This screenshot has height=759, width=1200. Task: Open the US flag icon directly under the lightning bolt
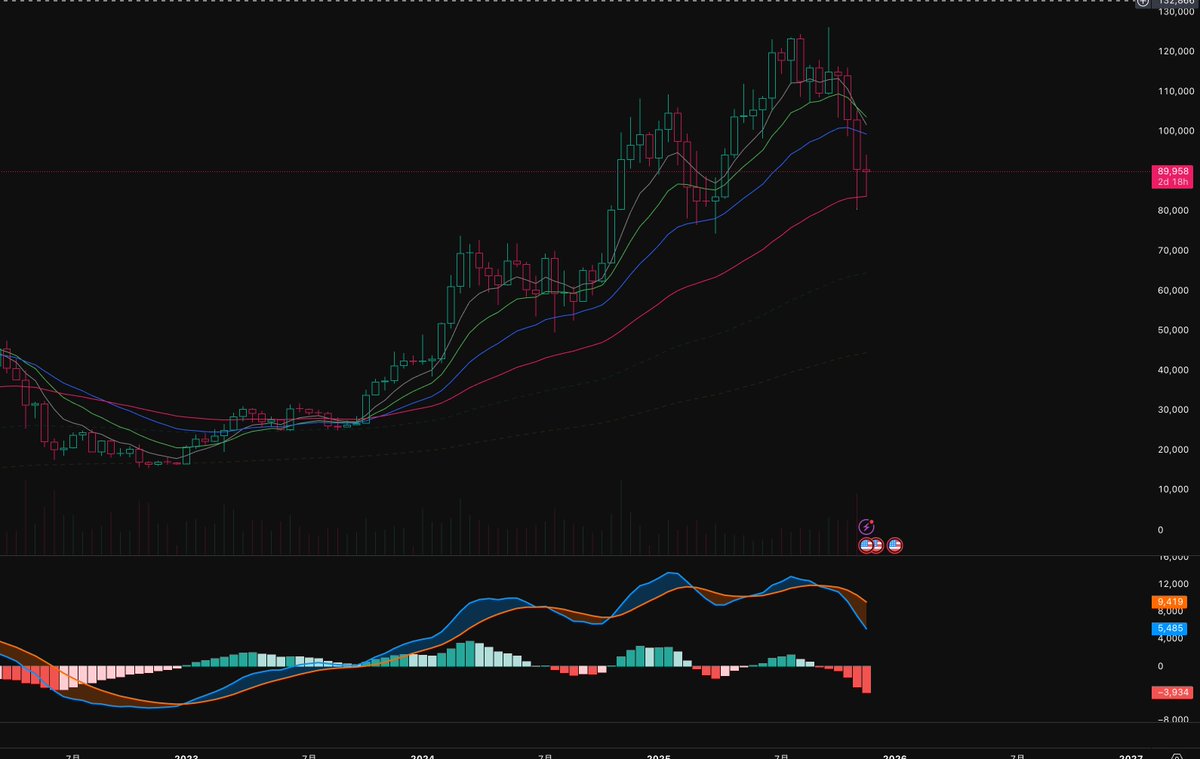point(867,545)
